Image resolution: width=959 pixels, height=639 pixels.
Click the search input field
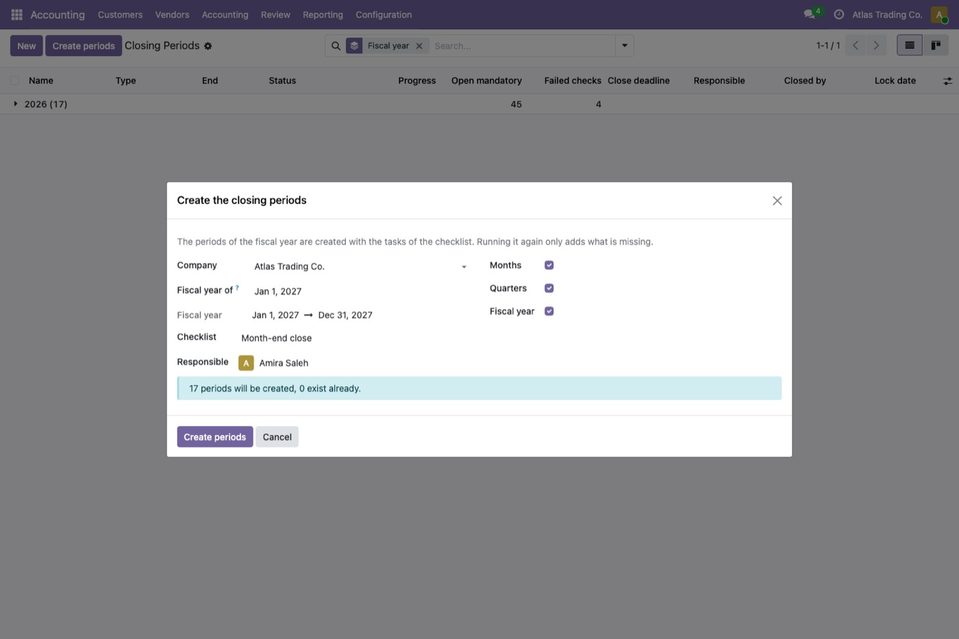[521, 46]
